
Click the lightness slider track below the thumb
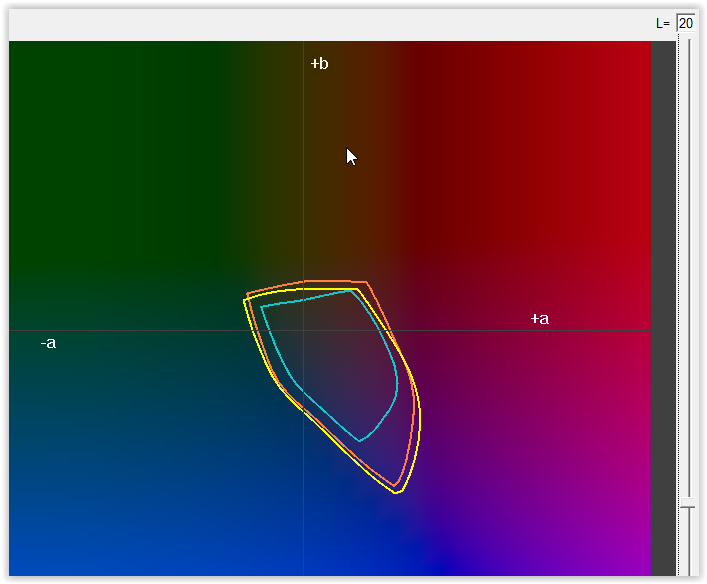[687, 545]
